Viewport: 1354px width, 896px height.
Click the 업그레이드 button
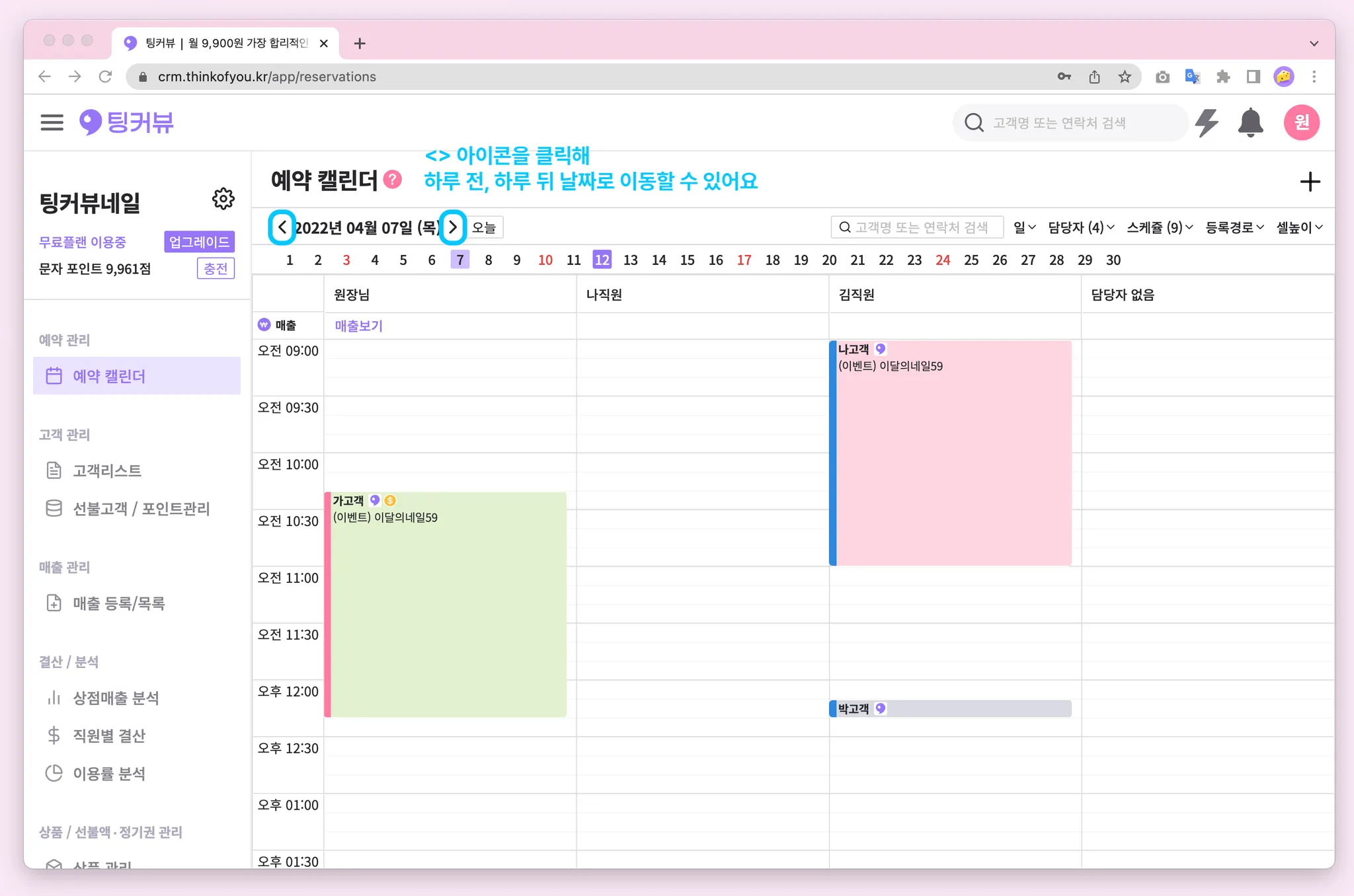(x=199, y=242)
